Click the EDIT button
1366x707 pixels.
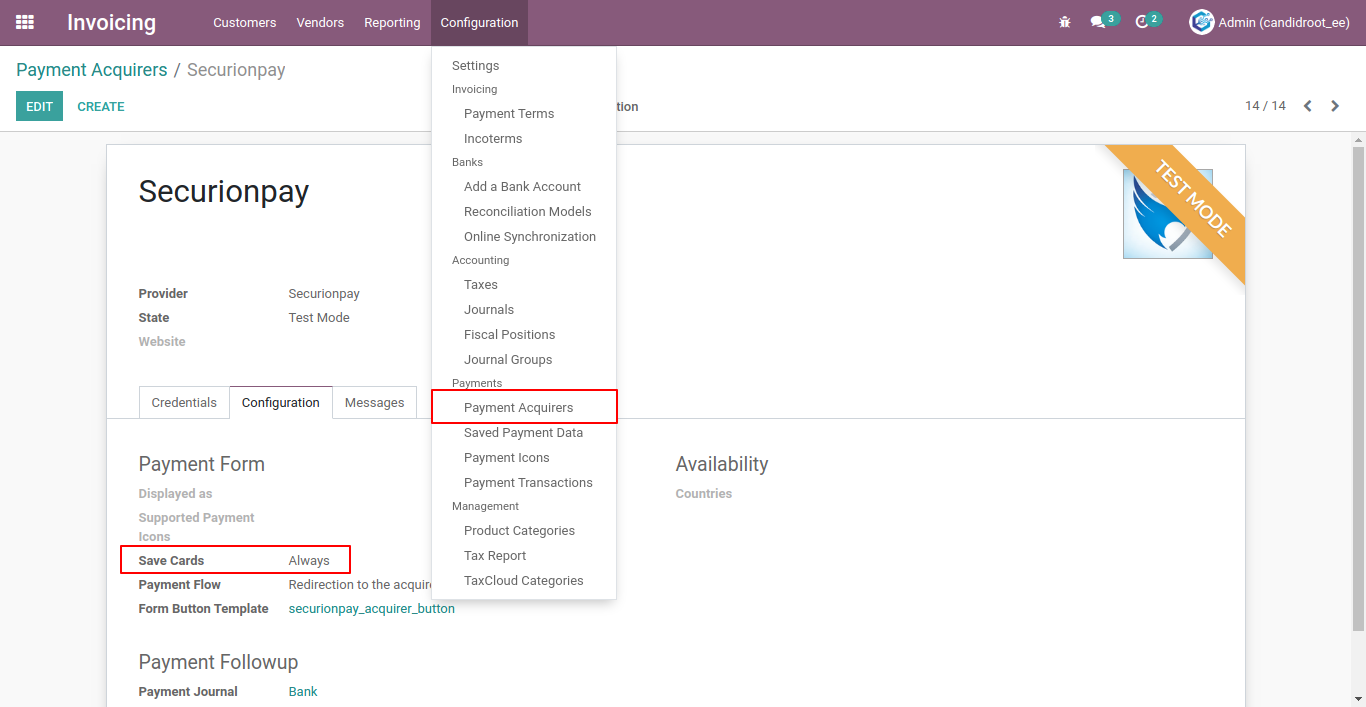tap(39, 106)
